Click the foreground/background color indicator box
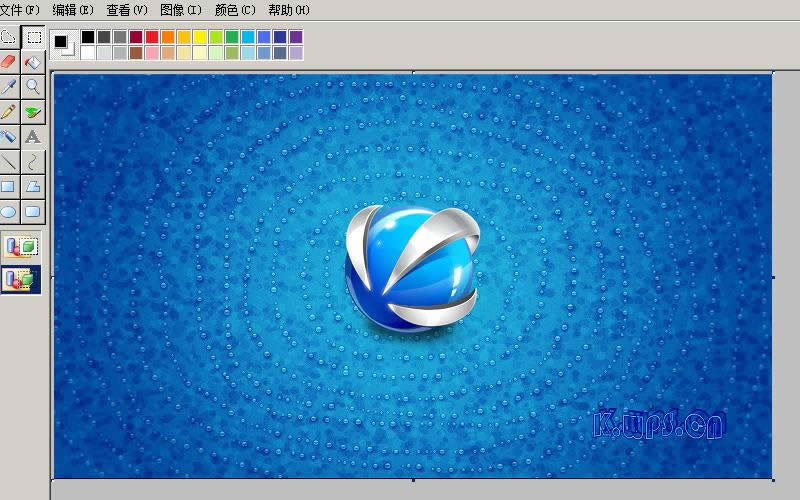Image resolution: width=800 pixels, height=500 pixels. [64, 45]
